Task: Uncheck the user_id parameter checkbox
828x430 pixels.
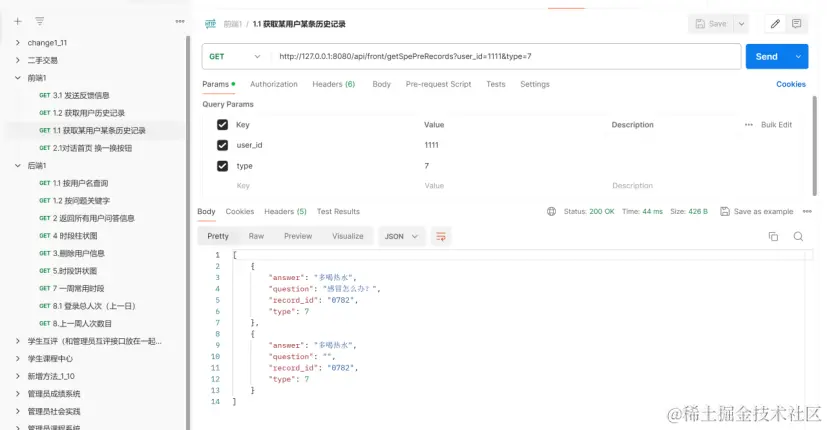Action: 222,145
